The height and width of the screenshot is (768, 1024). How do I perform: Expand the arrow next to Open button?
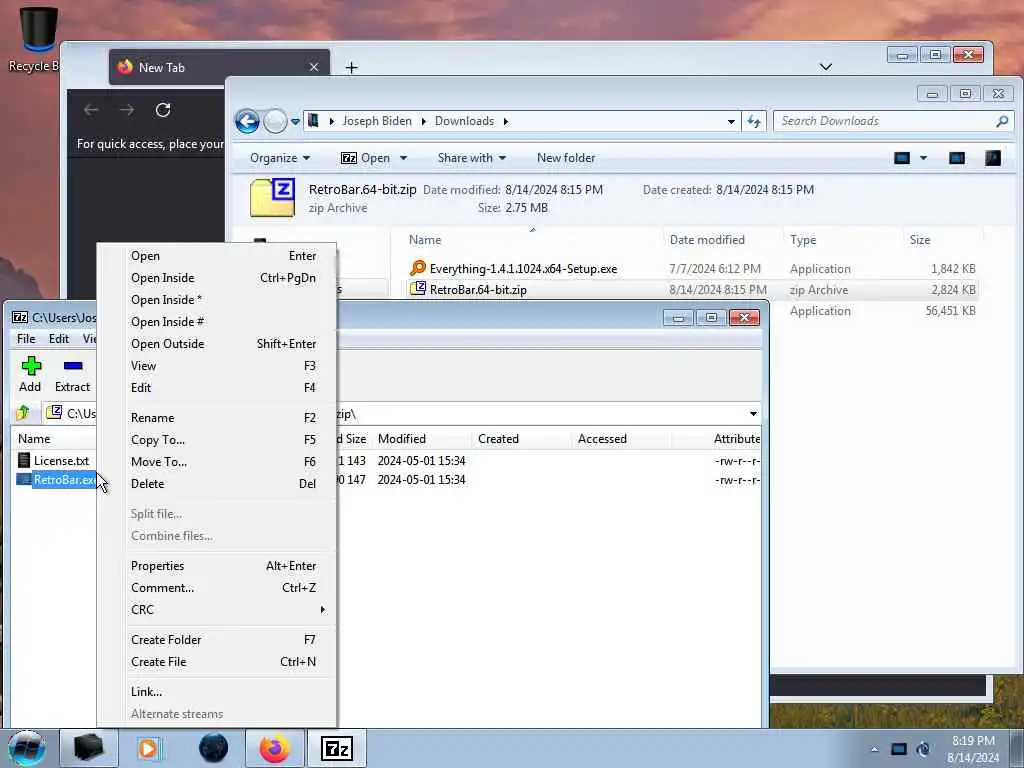click(404, 158)
